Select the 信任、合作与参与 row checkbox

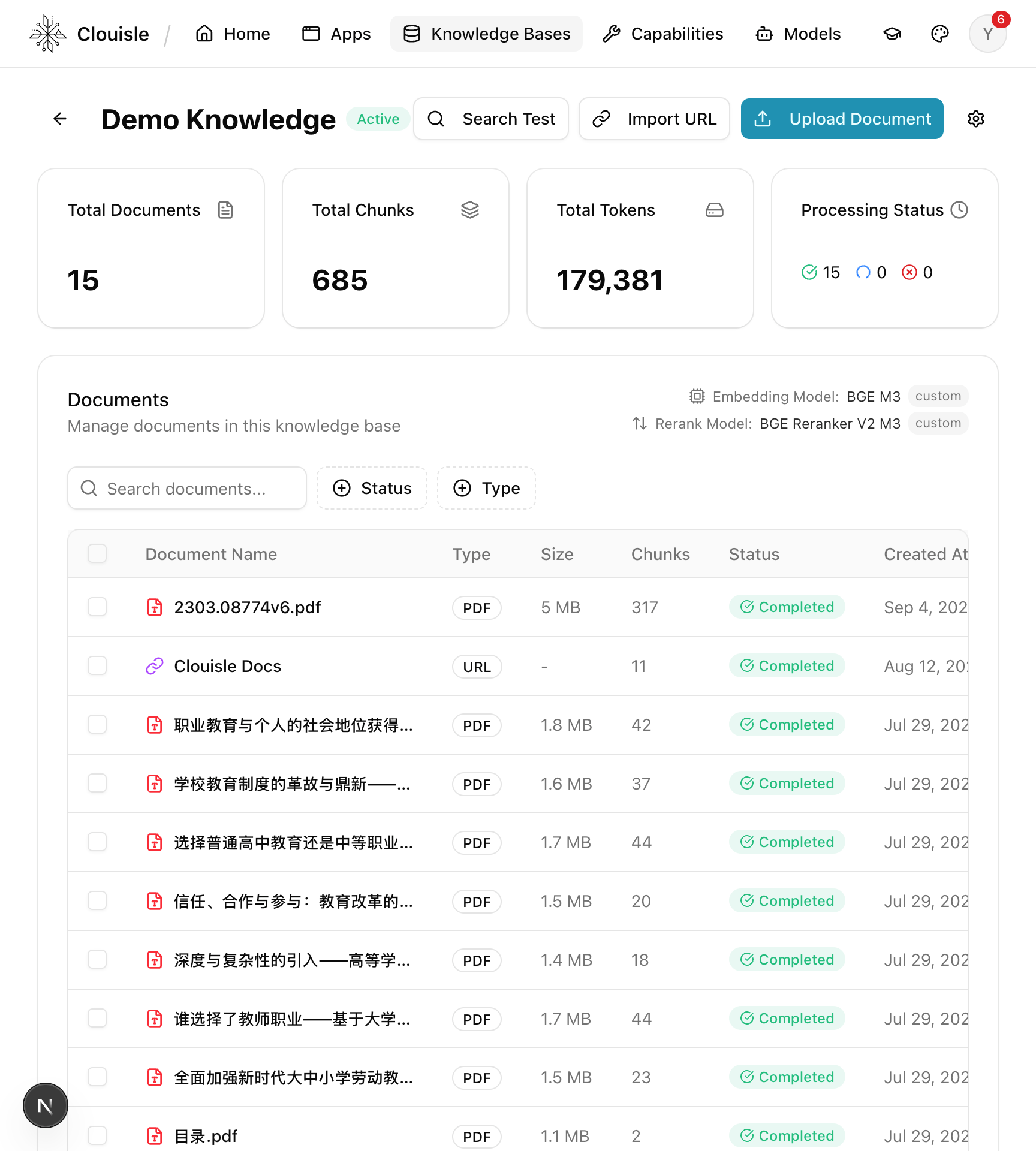point(97,900)
